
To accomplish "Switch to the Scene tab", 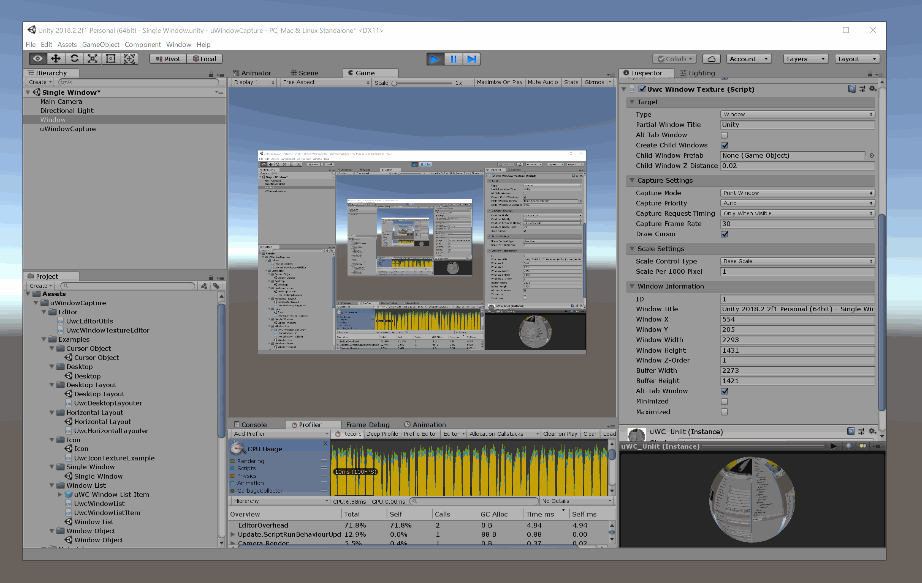I will click(x=304, y=73).
